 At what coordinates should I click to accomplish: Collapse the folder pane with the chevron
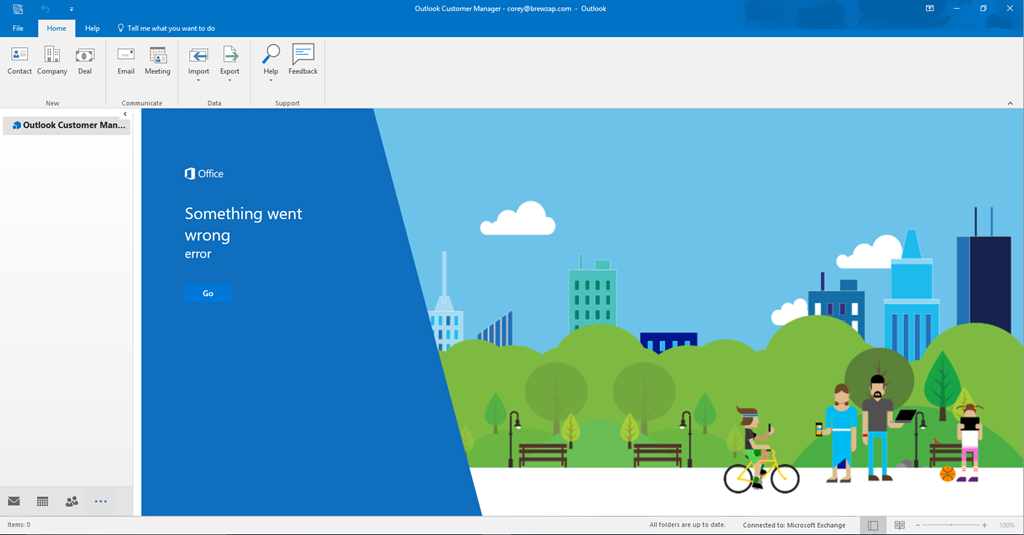(x=125, y=114)
